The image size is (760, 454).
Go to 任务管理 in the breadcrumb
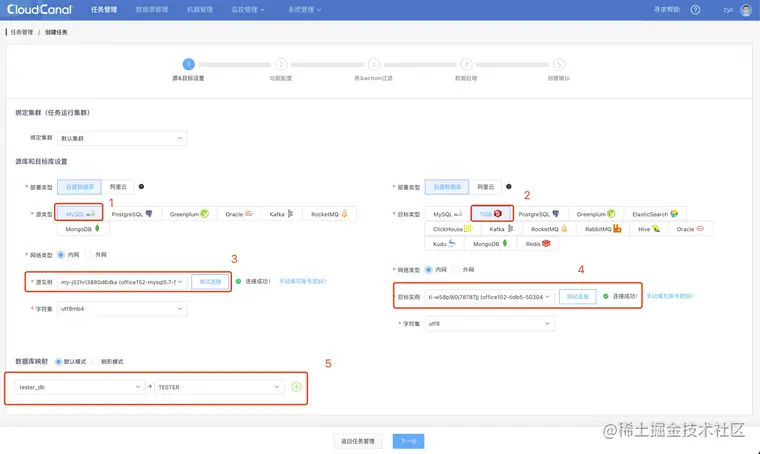click(x=22, y=32)
